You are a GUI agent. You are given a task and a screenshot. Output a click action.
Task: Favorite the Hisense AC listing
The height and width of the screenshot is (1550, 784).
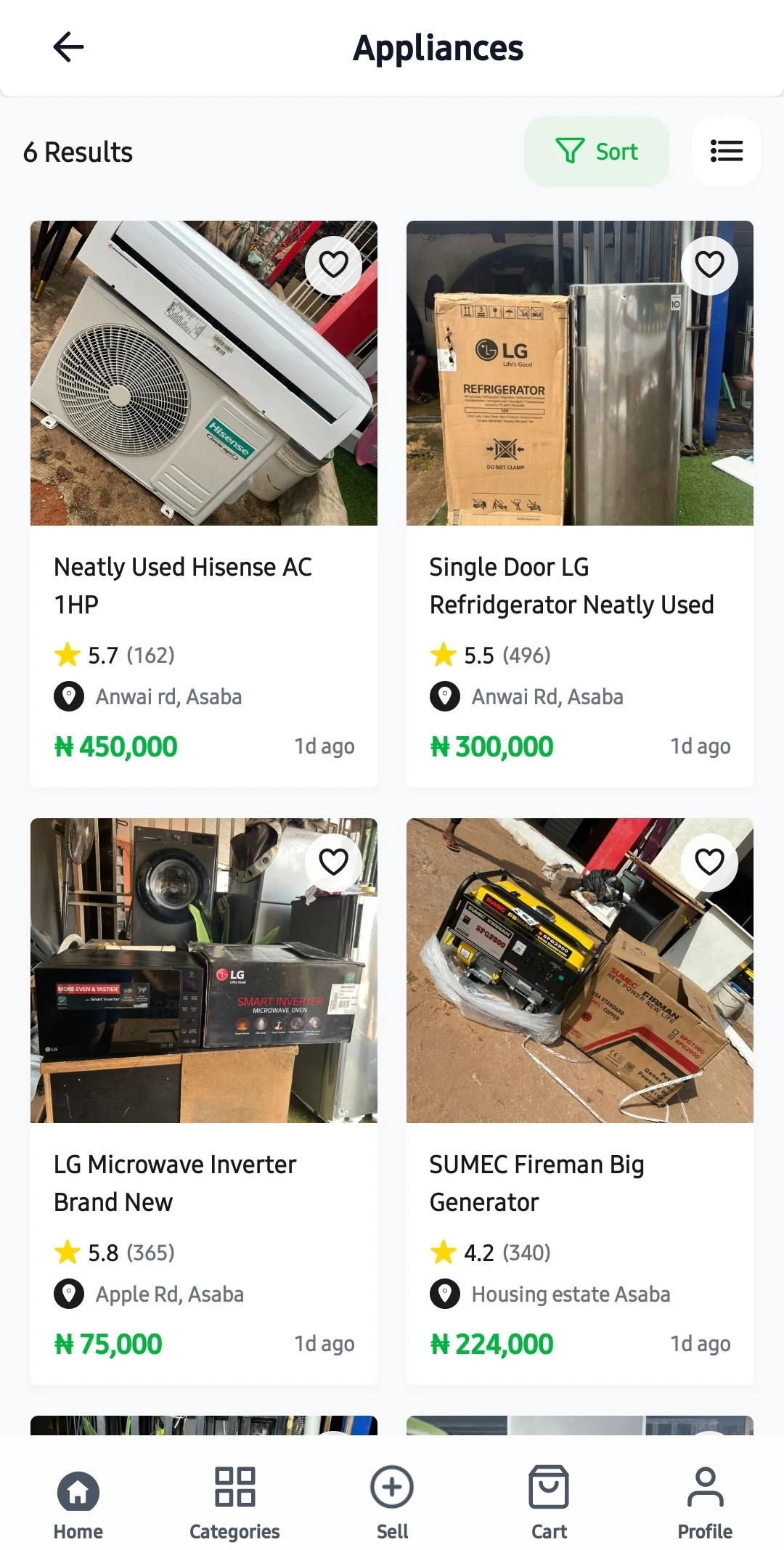333,265
